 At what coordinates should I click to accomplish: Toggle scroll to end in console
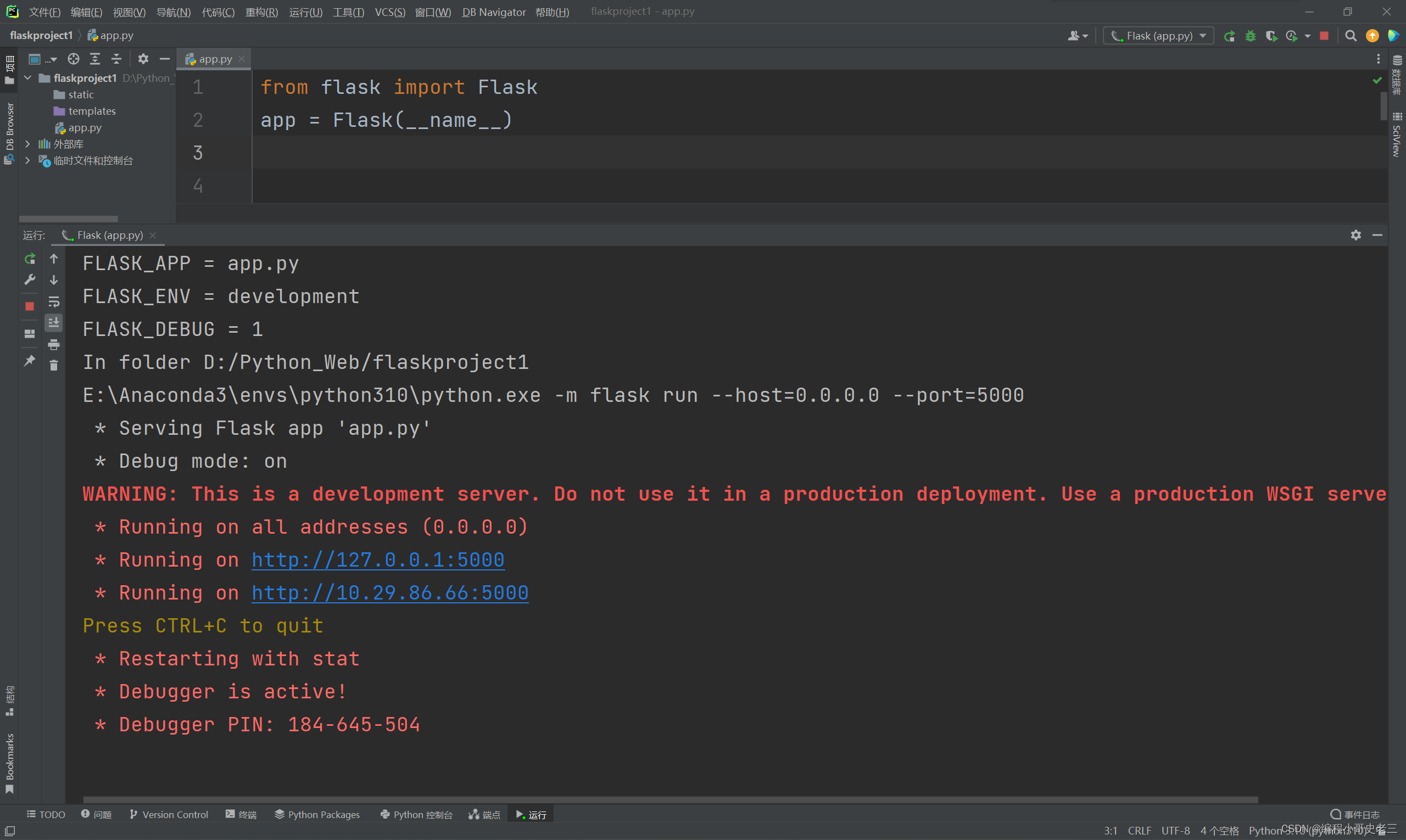(54, 323)
